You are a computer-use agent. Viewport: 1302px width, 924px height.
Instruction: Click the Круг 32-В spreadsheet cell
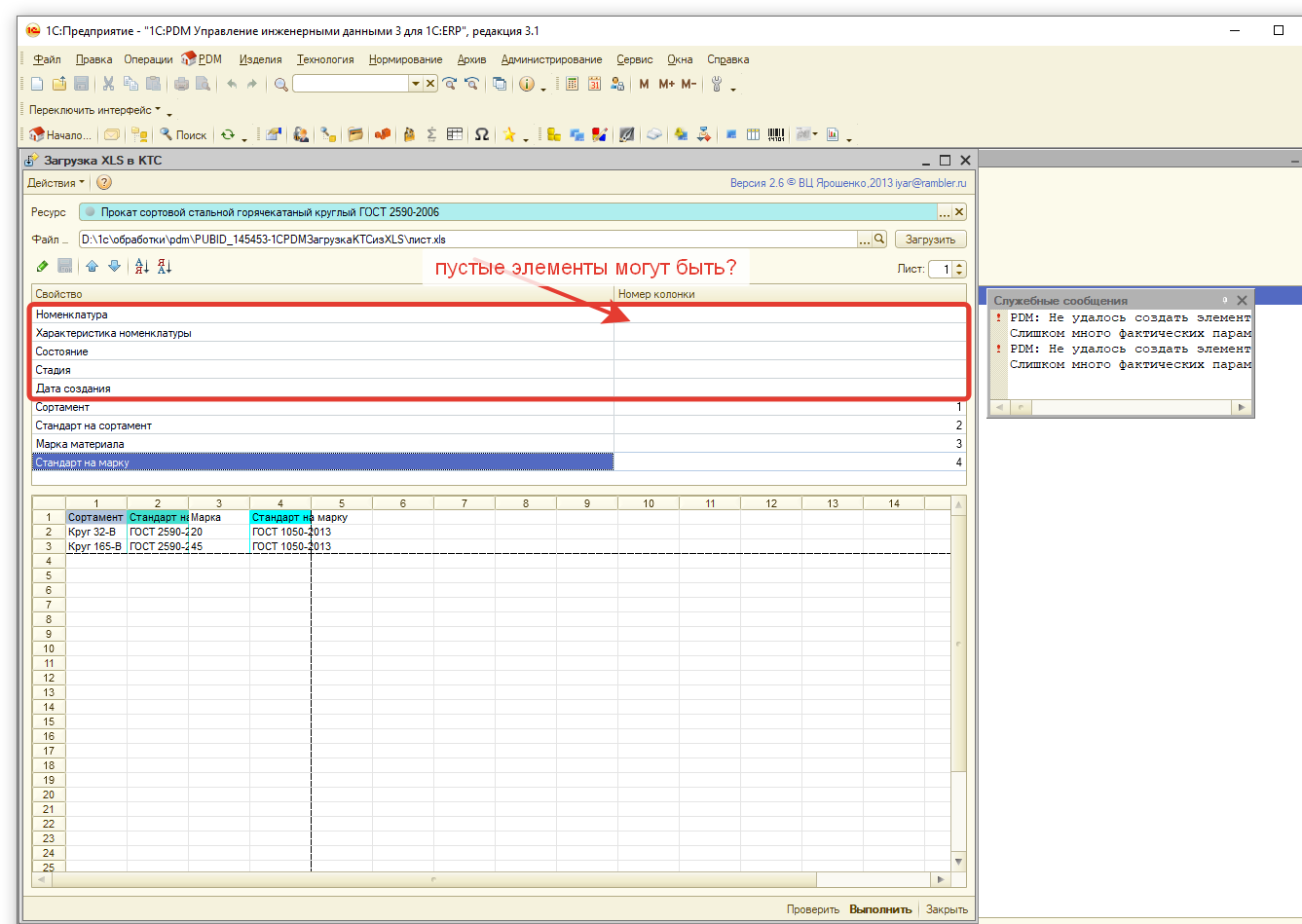click(x=96, y=532)
